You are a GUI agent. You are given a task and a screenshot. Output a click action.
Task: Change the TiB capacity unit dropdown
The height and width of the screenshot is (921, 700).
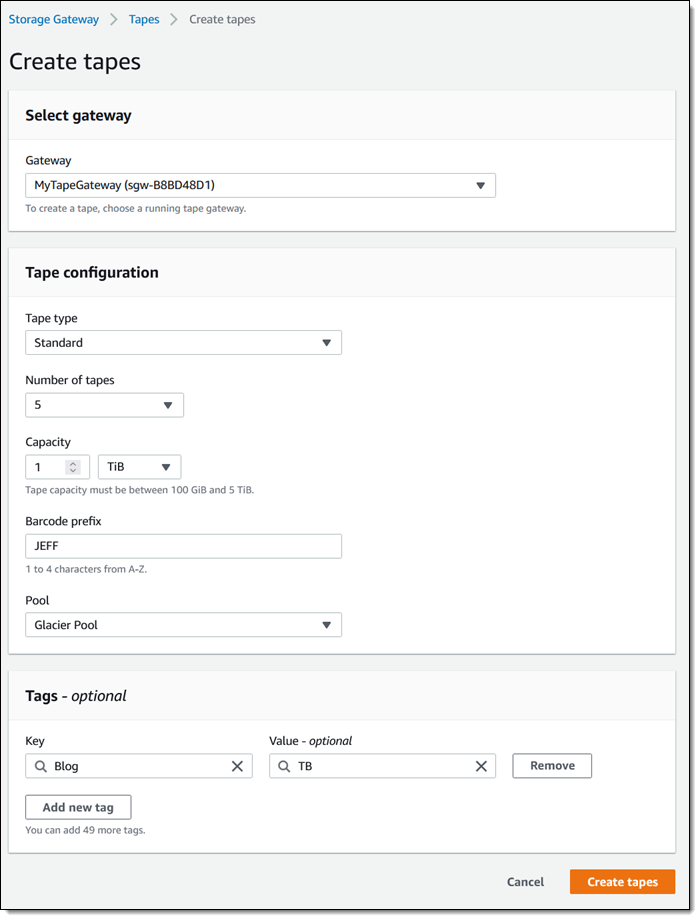[140, 467]
